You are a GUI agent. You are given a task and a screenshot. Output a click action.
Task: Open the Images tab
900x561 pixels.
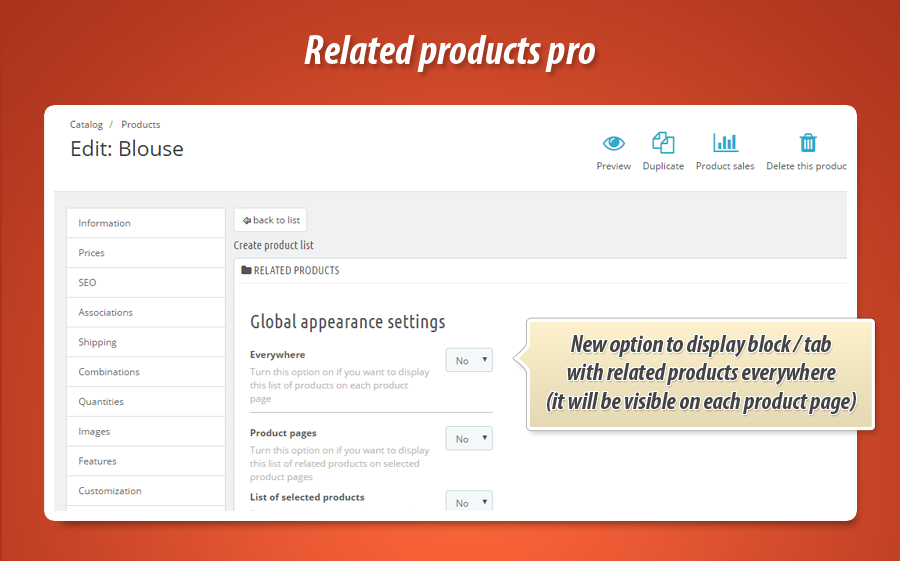click(145, 432)
